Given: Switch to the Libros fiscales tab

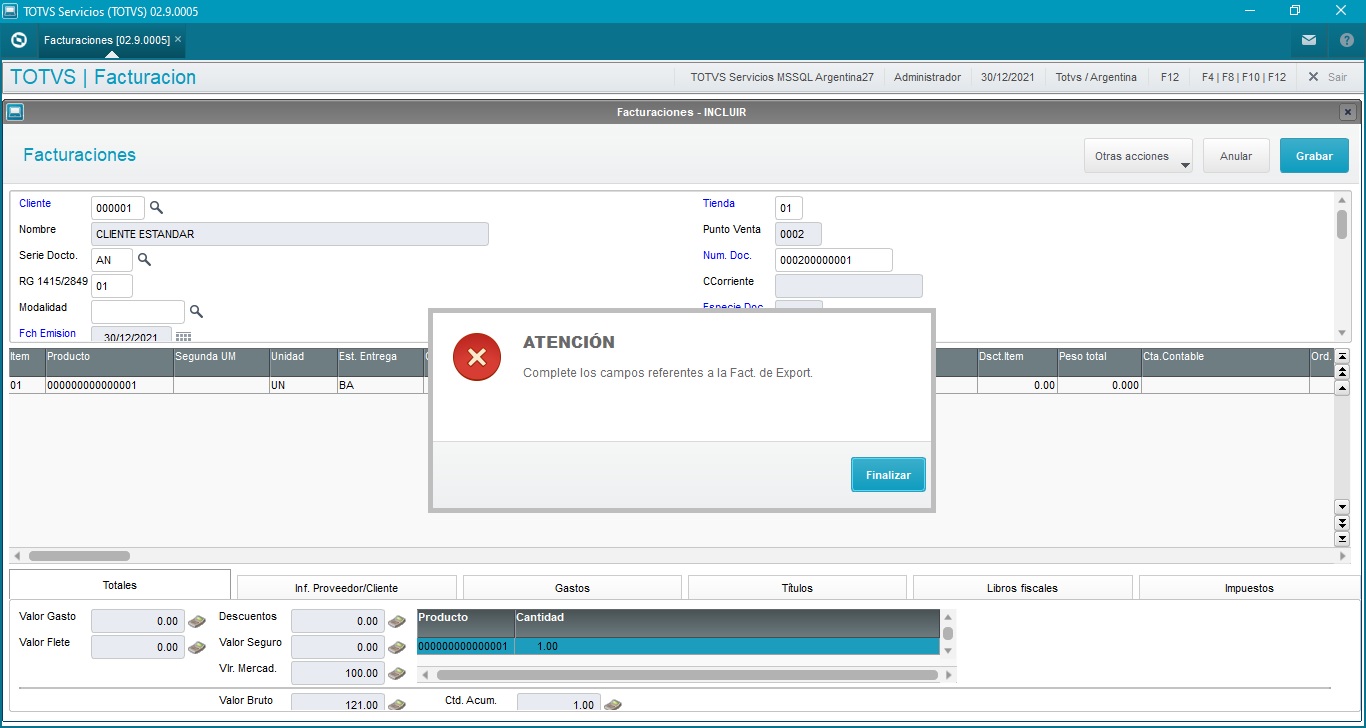Looking at the screenshot, I should pos(1022,588).
